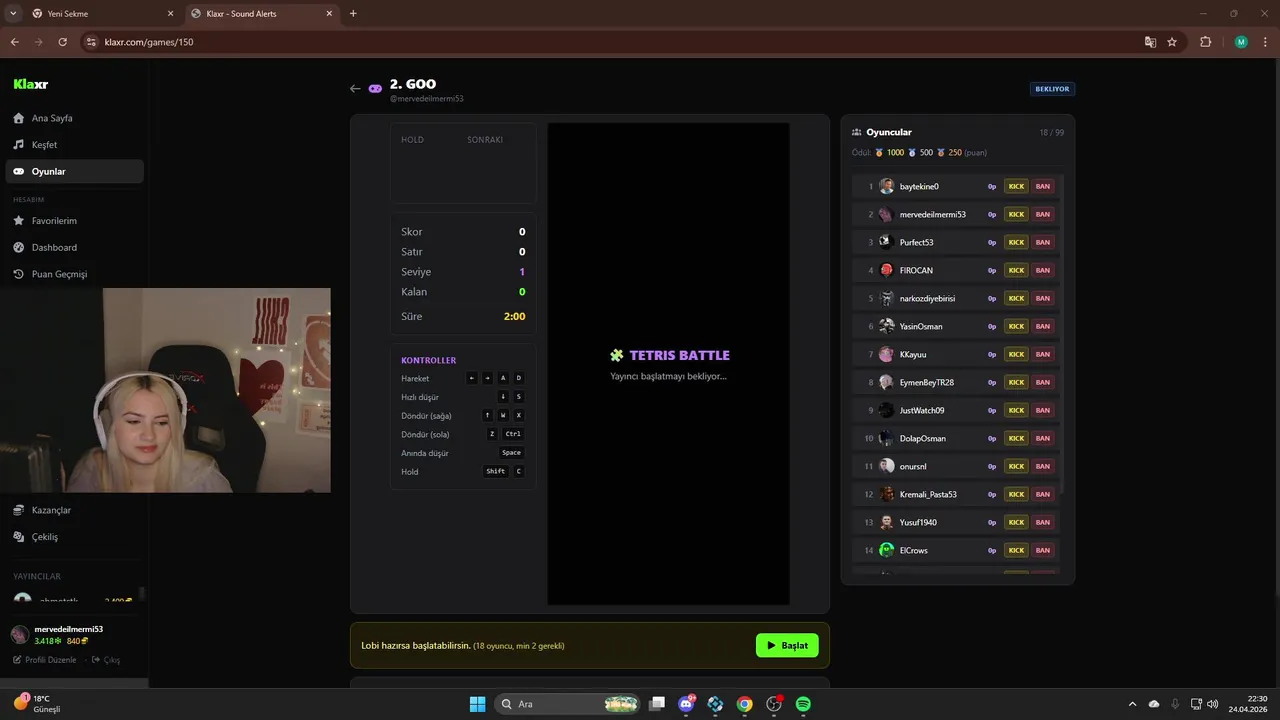Kick player DolapOsman
Screen dimensions: 1280x720
point(1016,438)
